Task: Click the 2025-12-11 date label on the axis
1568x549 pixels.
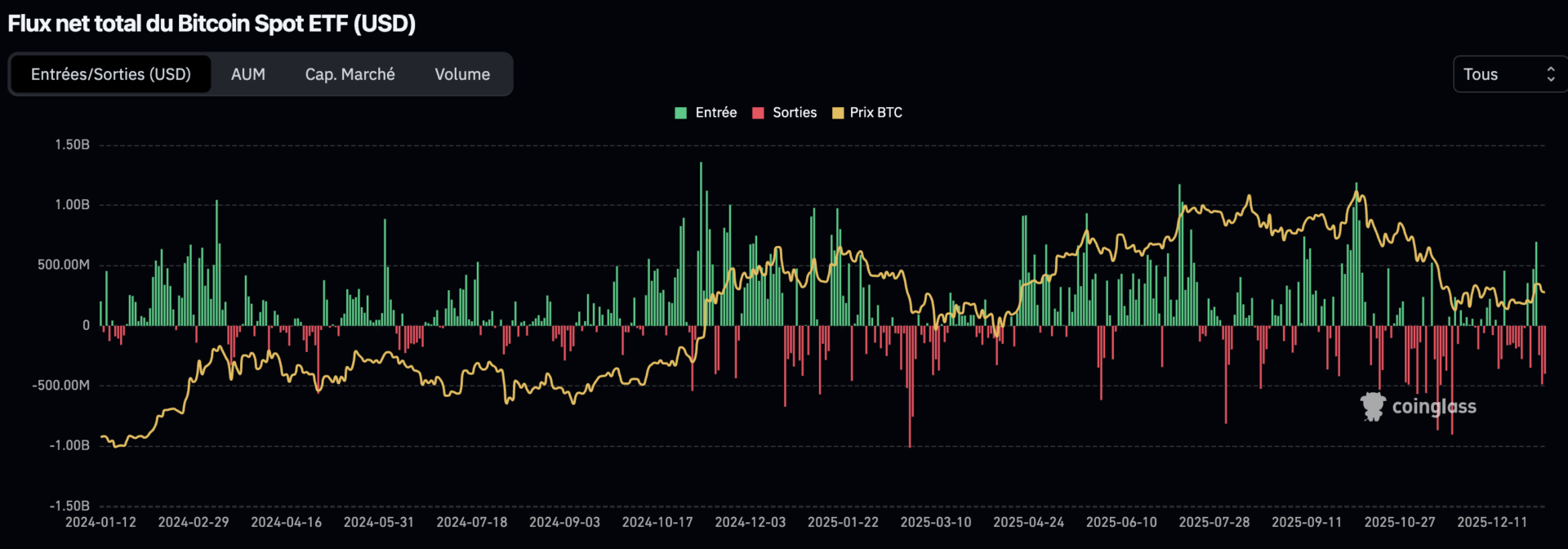Action: click(1491, 522)
